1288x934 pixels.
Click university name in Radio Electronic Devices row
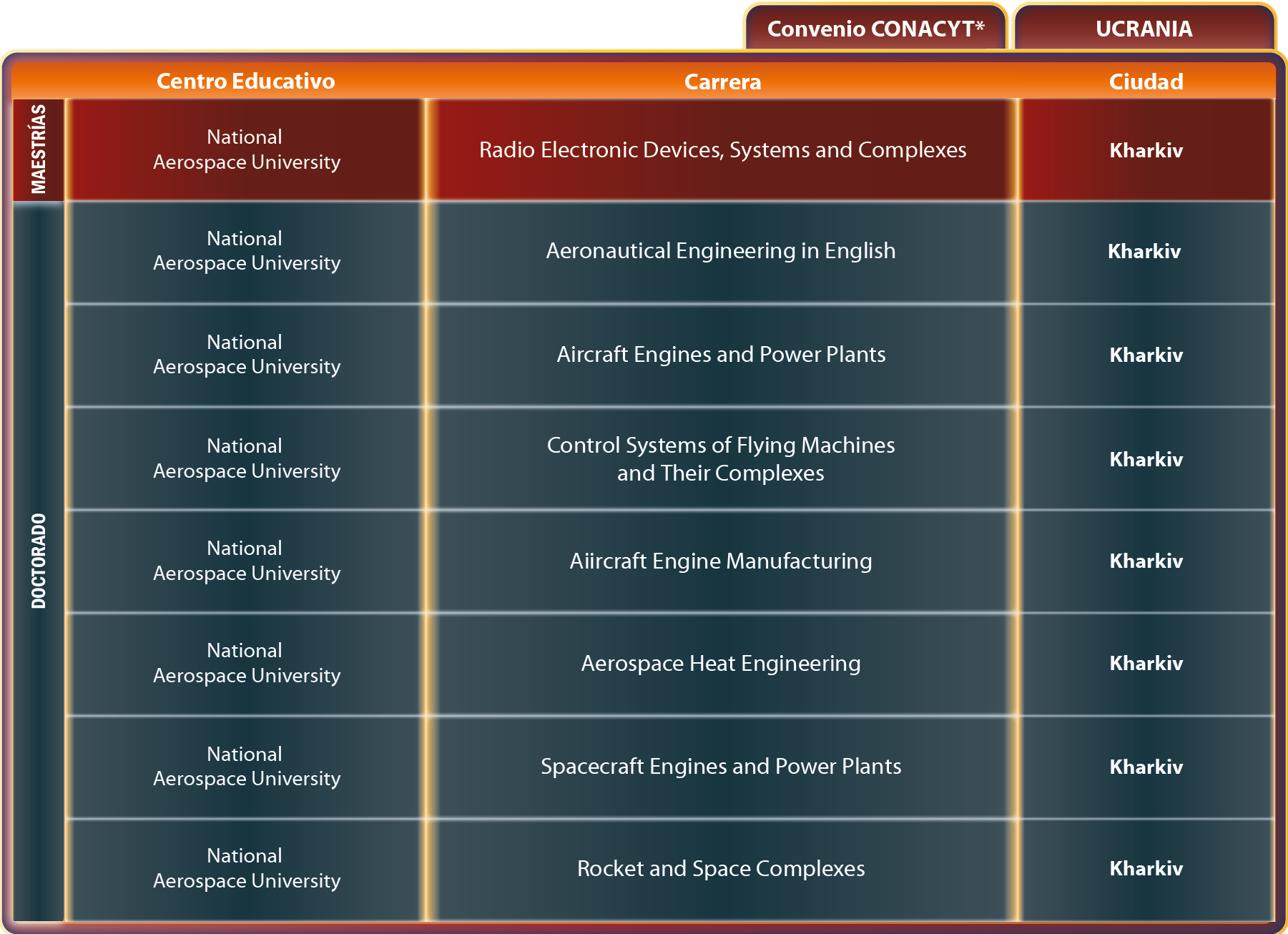pos(247,149)
